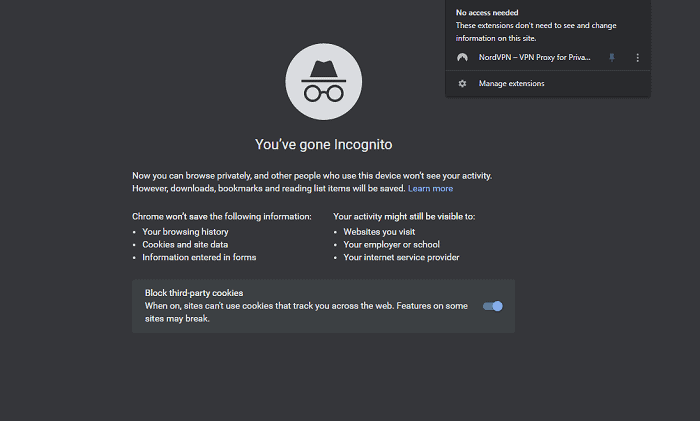This screenshot has height=421, width=700.
Task: Open the Learn more link
Action: pyautogui.click(x=430, y=188)
